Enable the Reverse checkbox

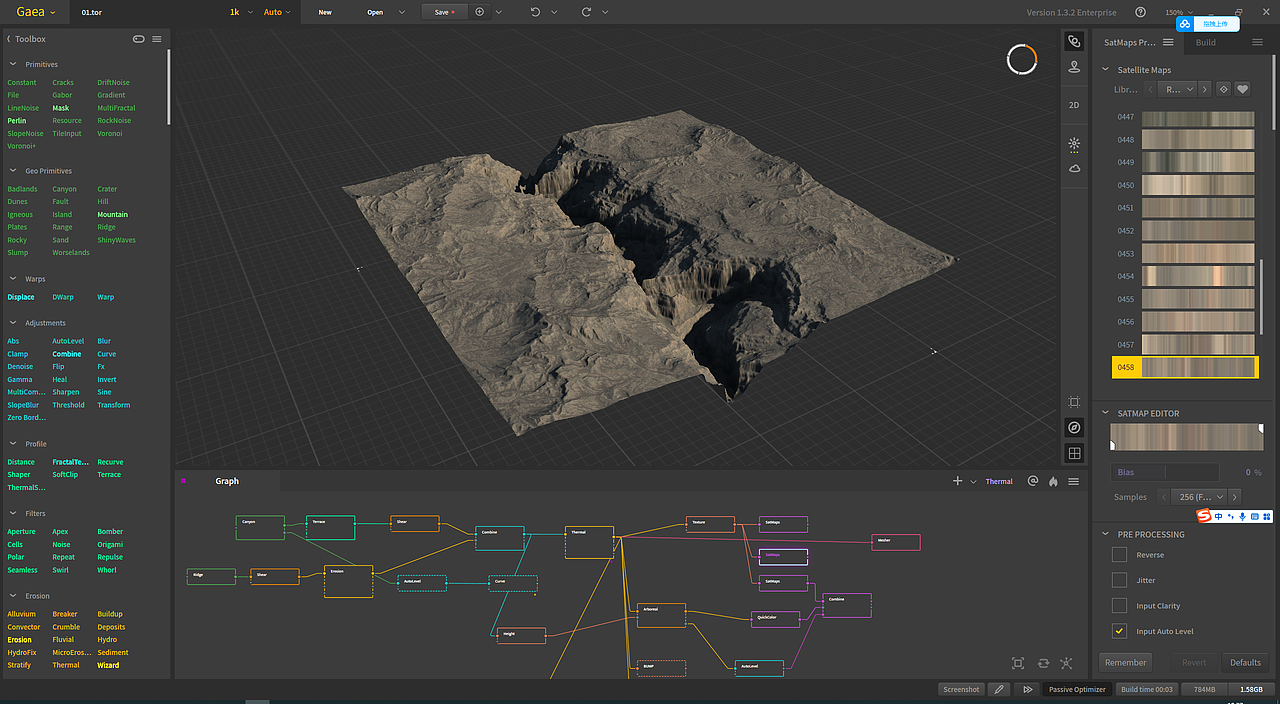(x=1119, y=555)
